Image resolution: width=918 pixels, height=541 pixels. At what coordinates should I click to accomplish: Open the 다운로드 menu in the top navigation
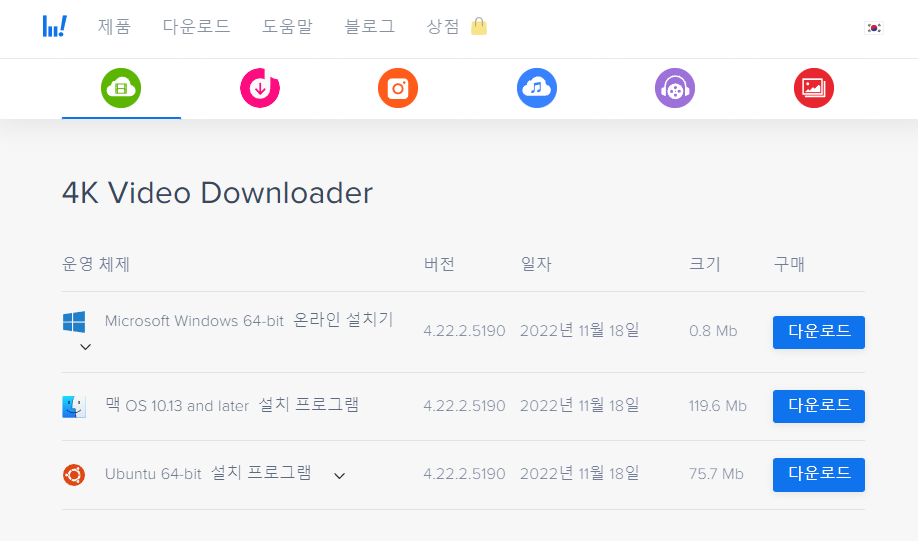point(196,26)
